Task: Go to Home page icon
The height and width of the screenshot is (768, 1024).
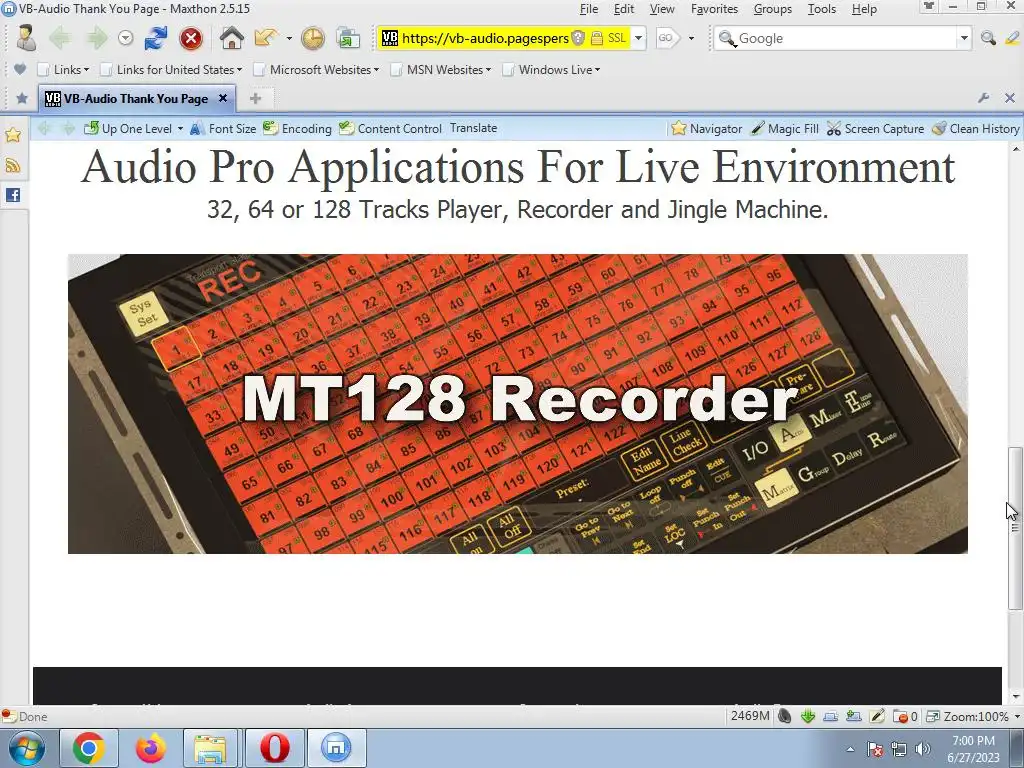Action: coord(231,38)
